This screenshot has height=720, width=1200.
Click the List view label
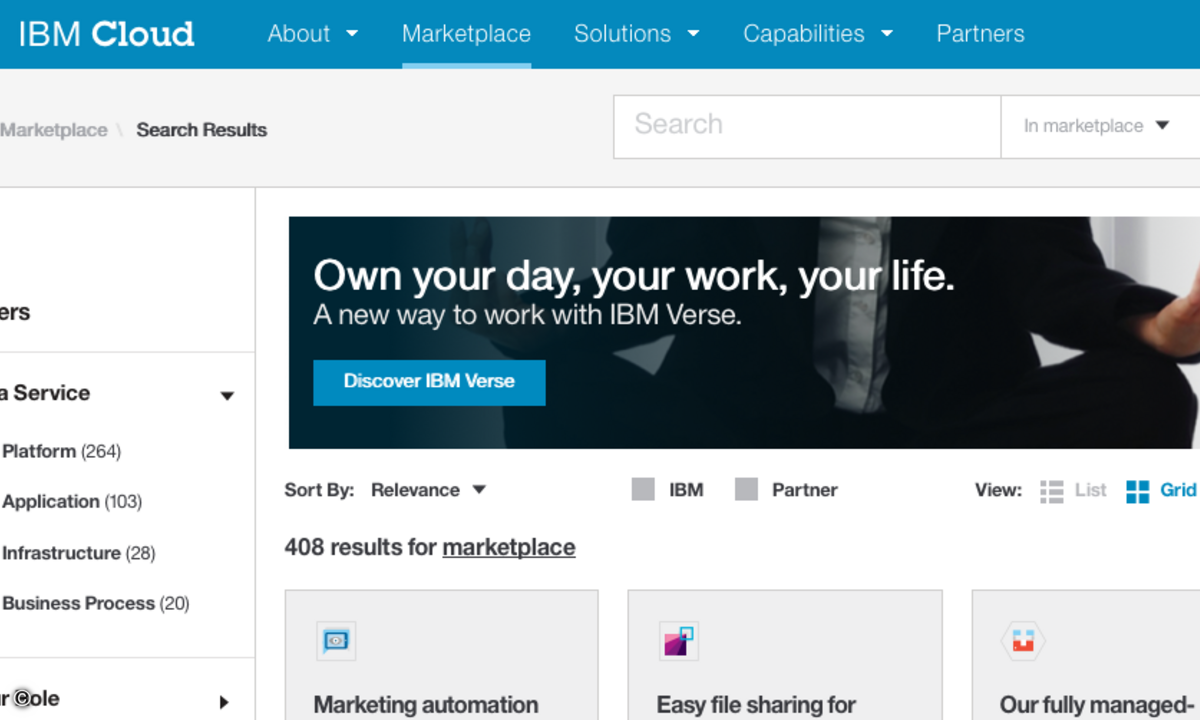coord(1091,490)
